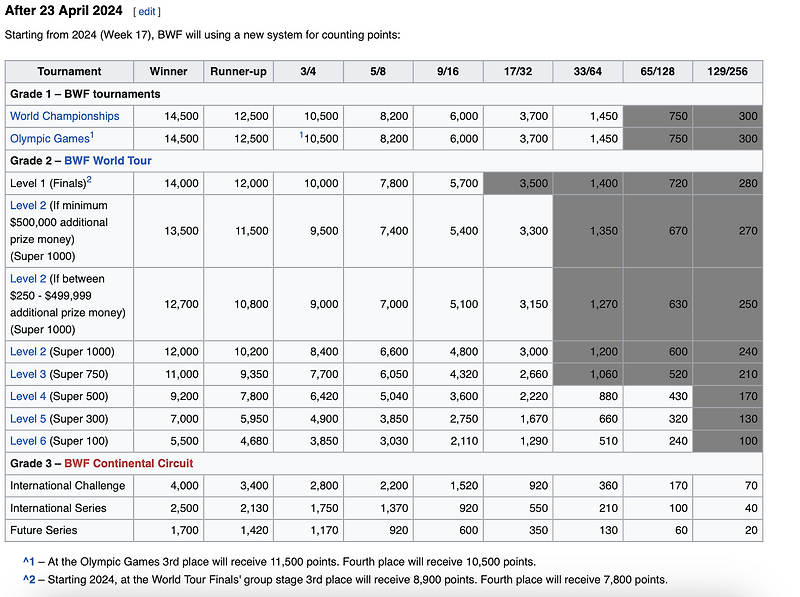Click footnote 1 superscript after Olympic Games
The height and width of the screenshot is (597, 800).
pyautogui.click(x=92, y=135)
